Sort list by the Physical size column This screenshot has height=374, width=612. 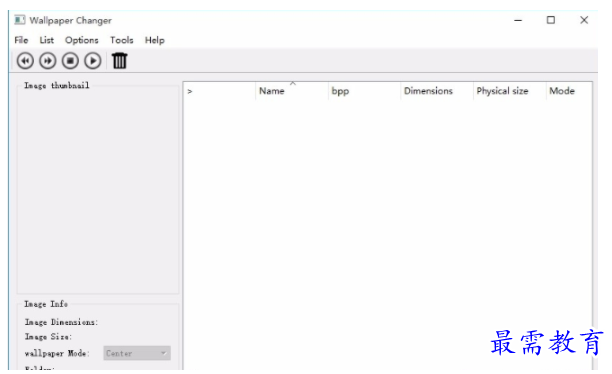[x=509, y=91]
